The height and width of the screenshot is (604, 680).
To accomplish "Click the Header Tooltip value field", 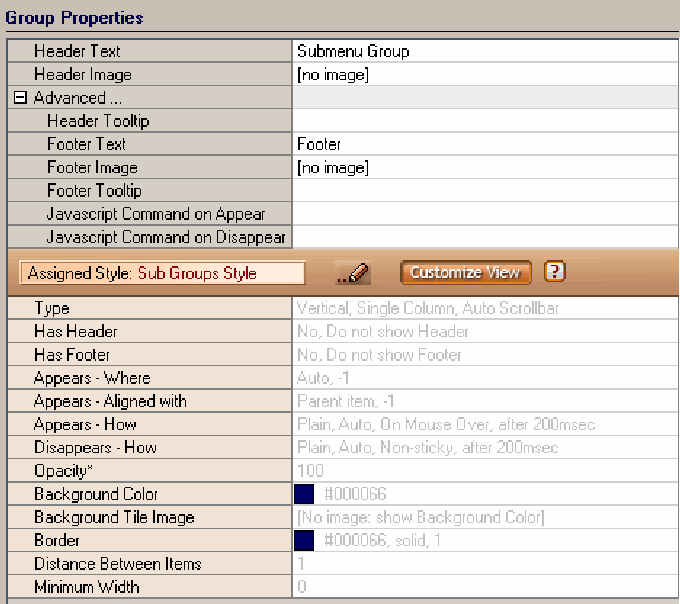I will tap(485, 121).
